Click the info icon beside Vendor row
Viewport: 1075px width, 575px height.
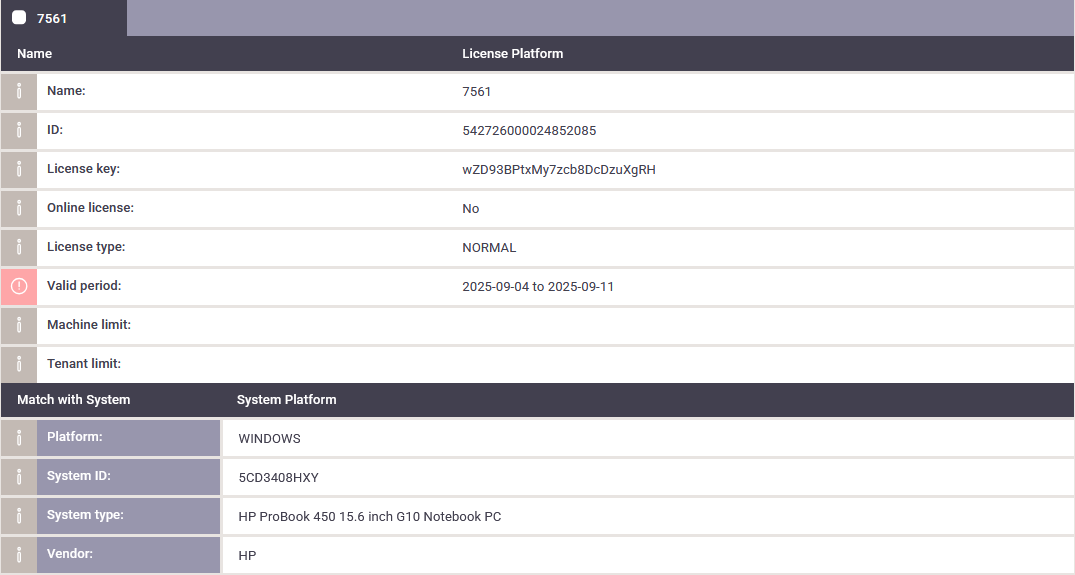click(x=19, y=555)
